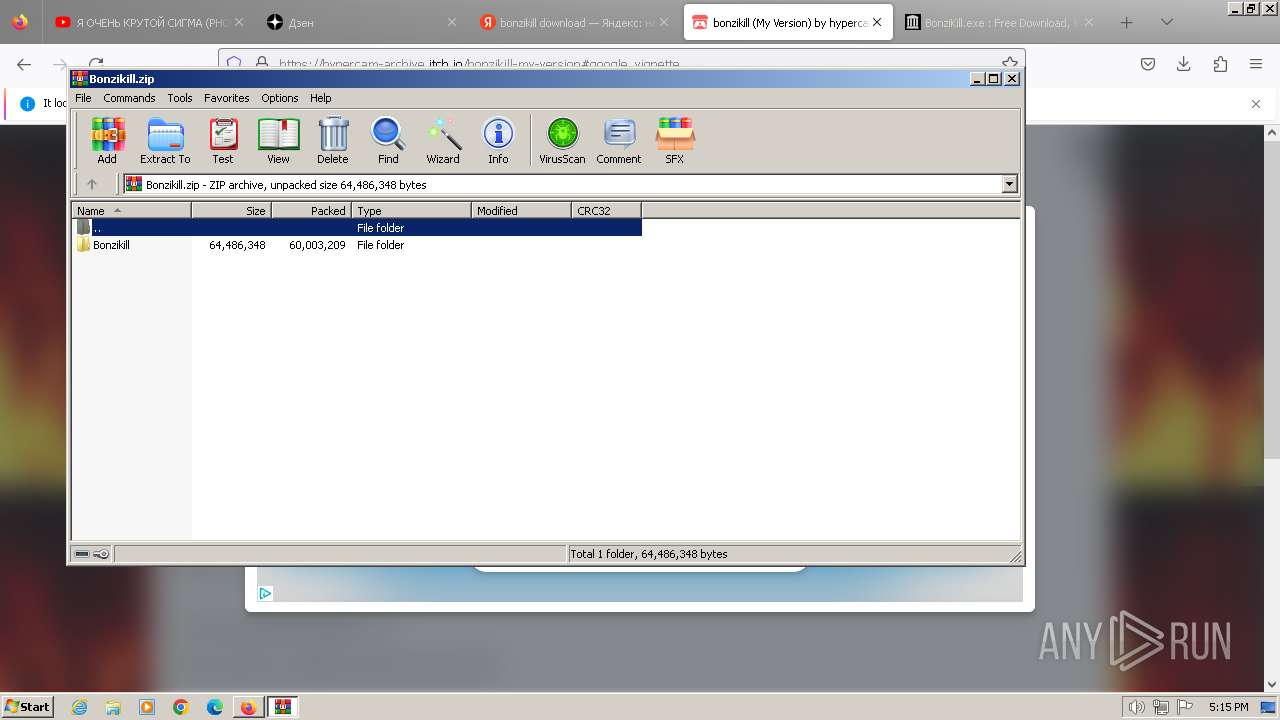
Task: Click the volume speaker tray icon
Action: (1137, 707)
